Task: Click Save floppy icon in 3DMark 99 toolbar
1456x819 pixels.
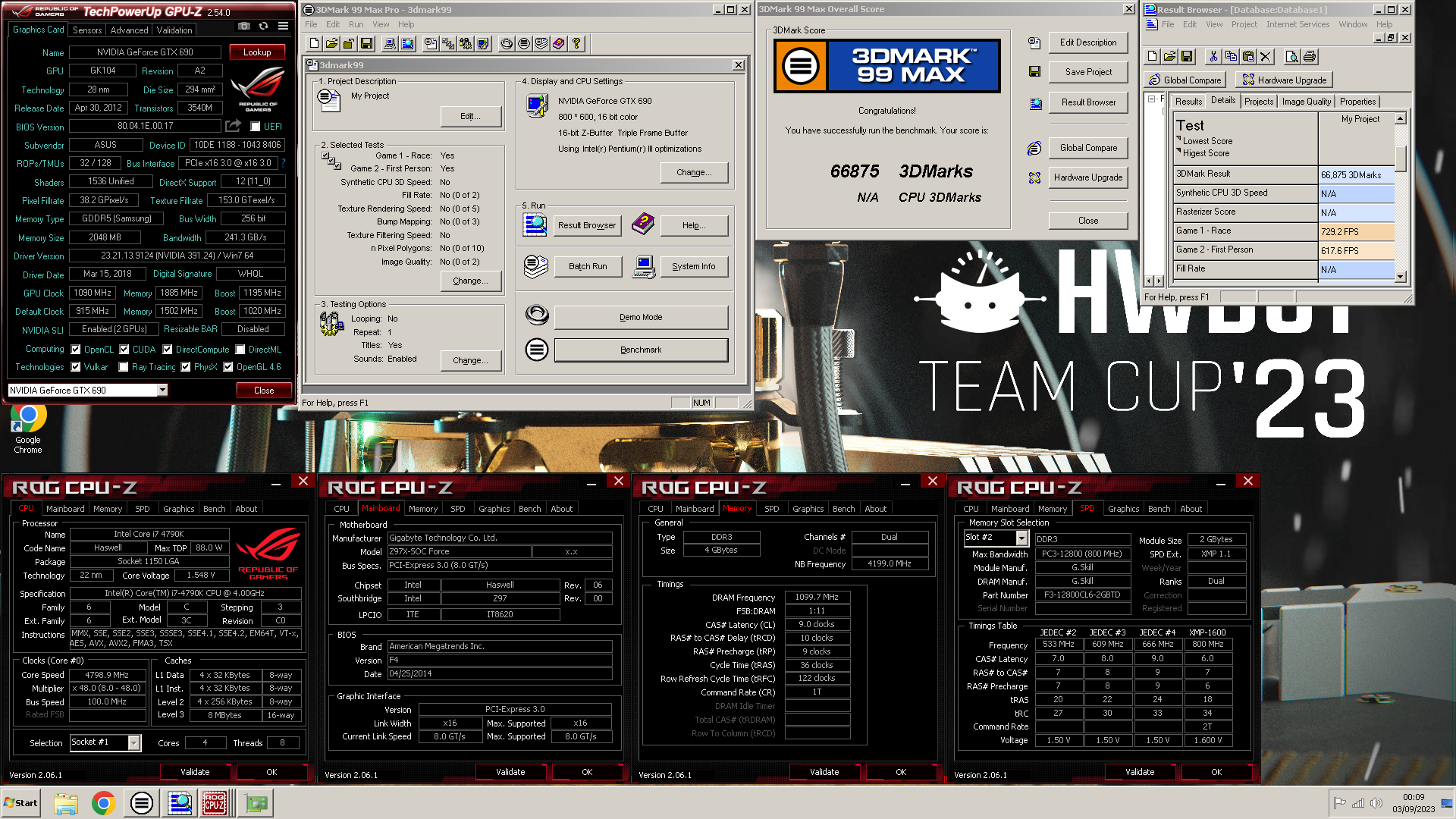Action: pos(366,43)
